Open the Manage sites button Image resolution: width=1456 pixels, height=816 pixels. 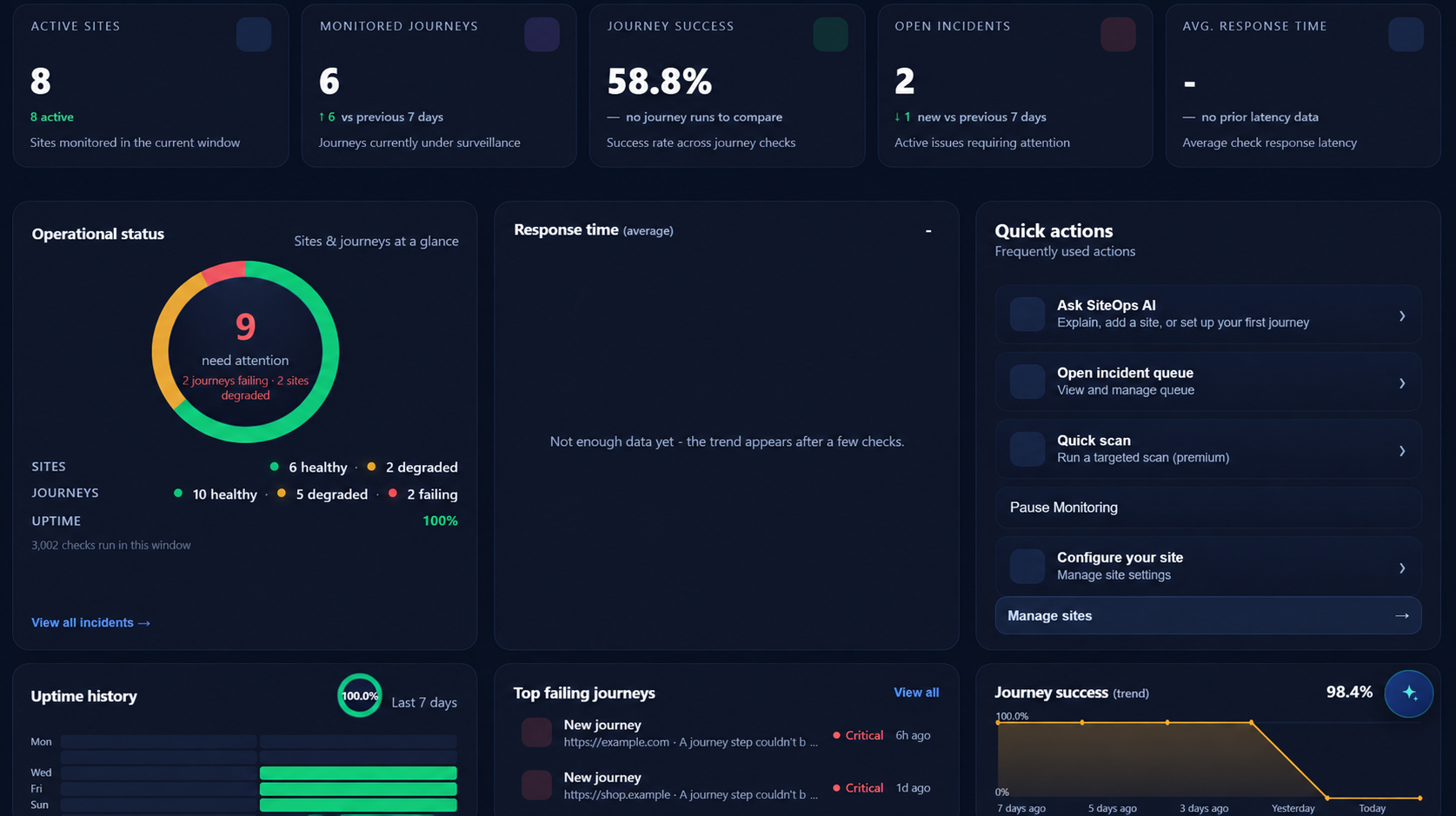click(1207, 615)
